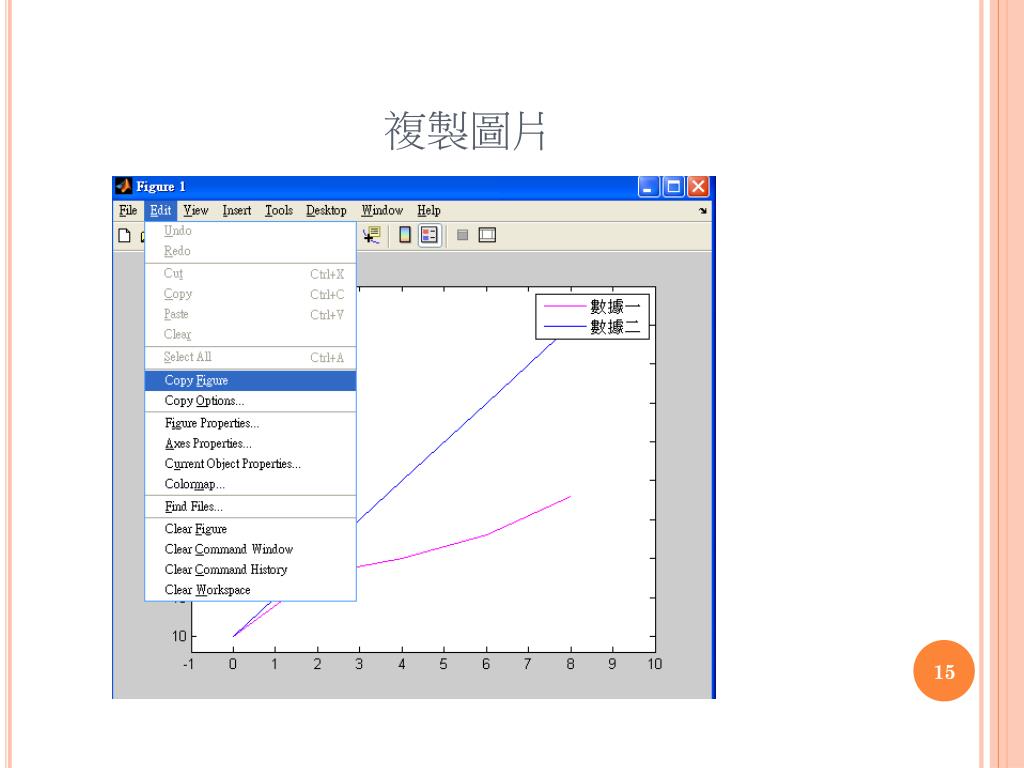
Task: Open Copy Options... from Edit menu
Action: [251, 400]
